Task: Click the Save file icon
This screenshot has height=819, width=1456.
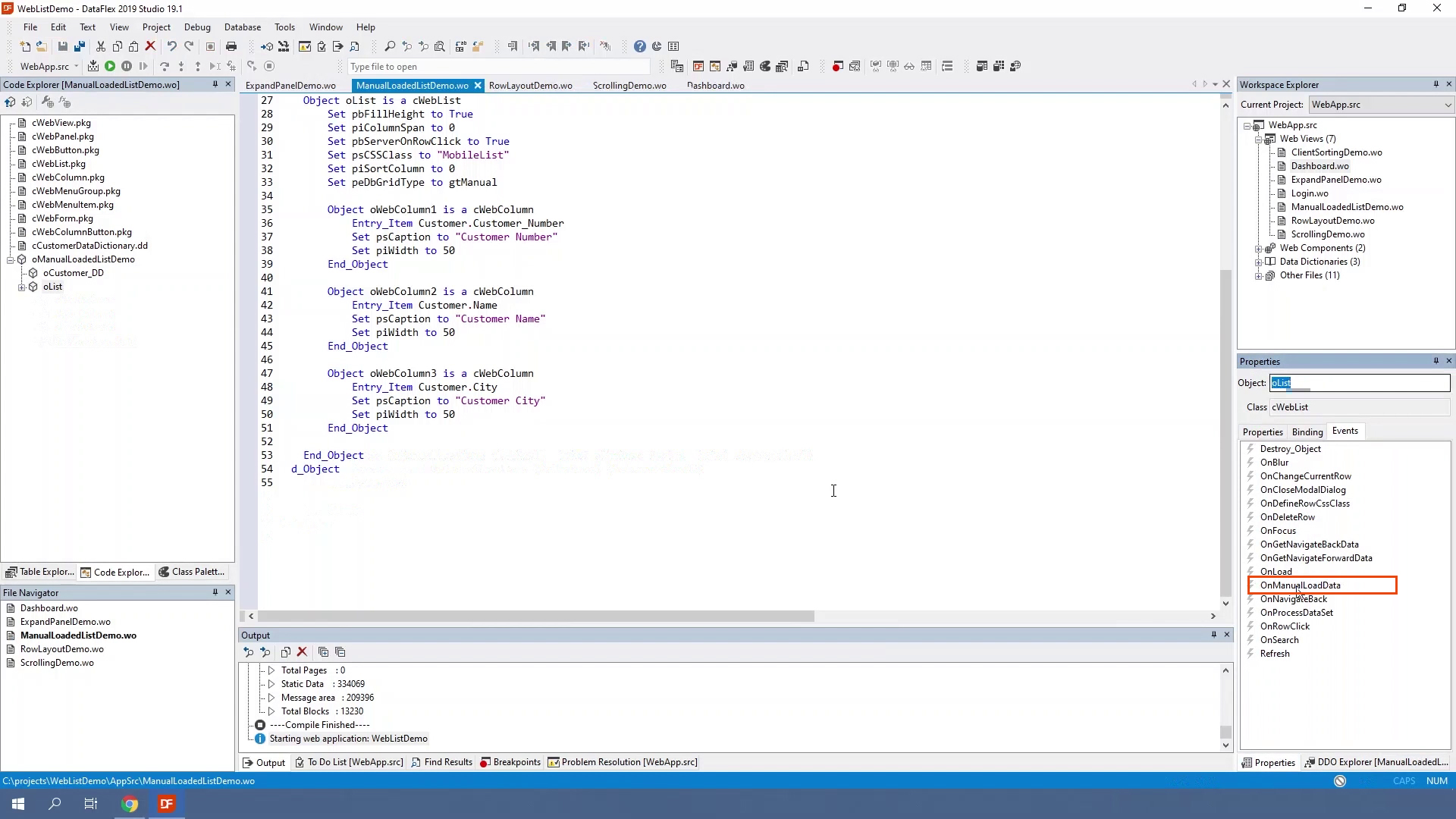Action: [63, 47]
